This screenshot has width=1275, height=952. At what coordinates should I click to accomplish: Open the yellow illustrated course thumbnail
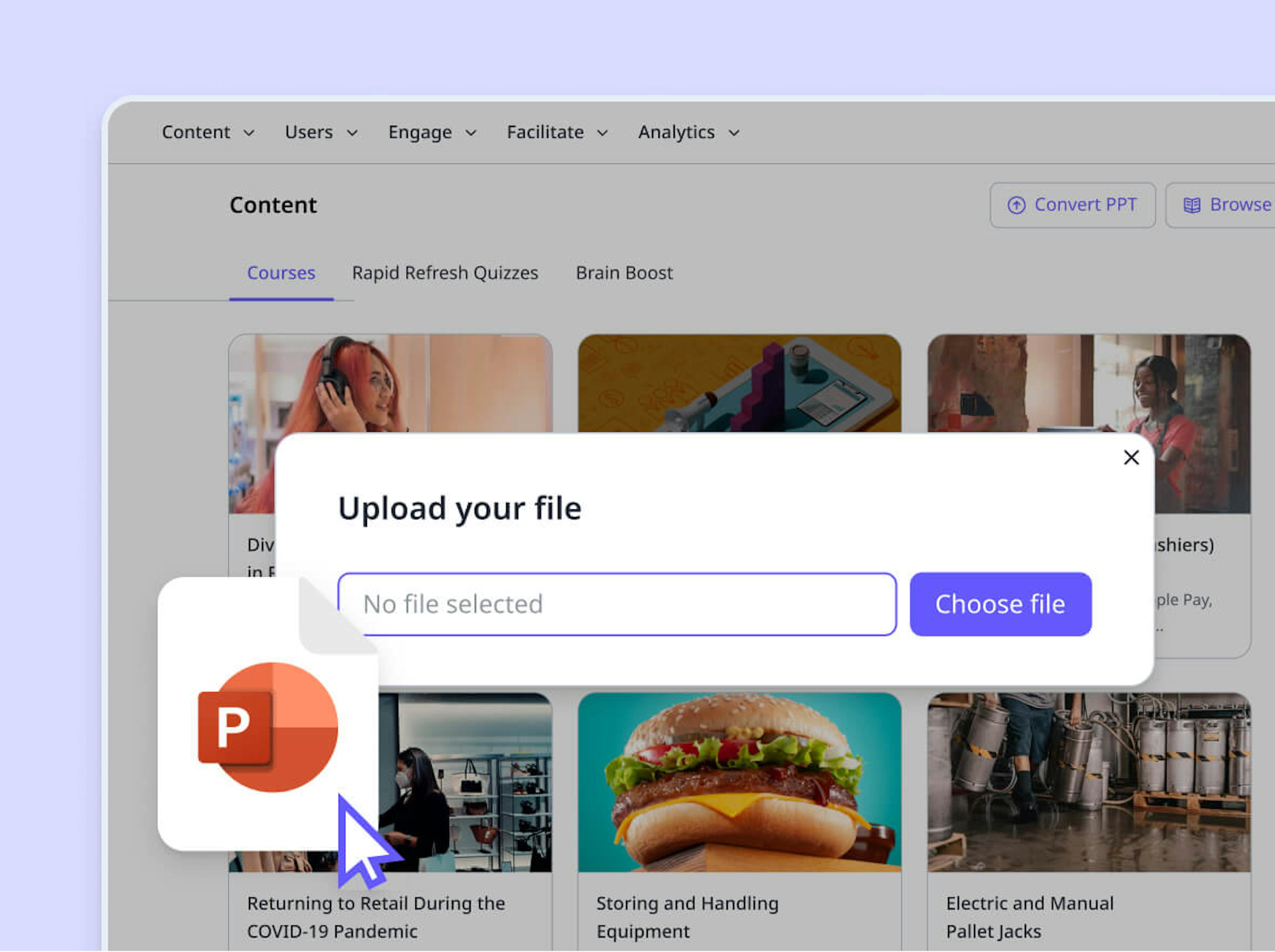739,383
